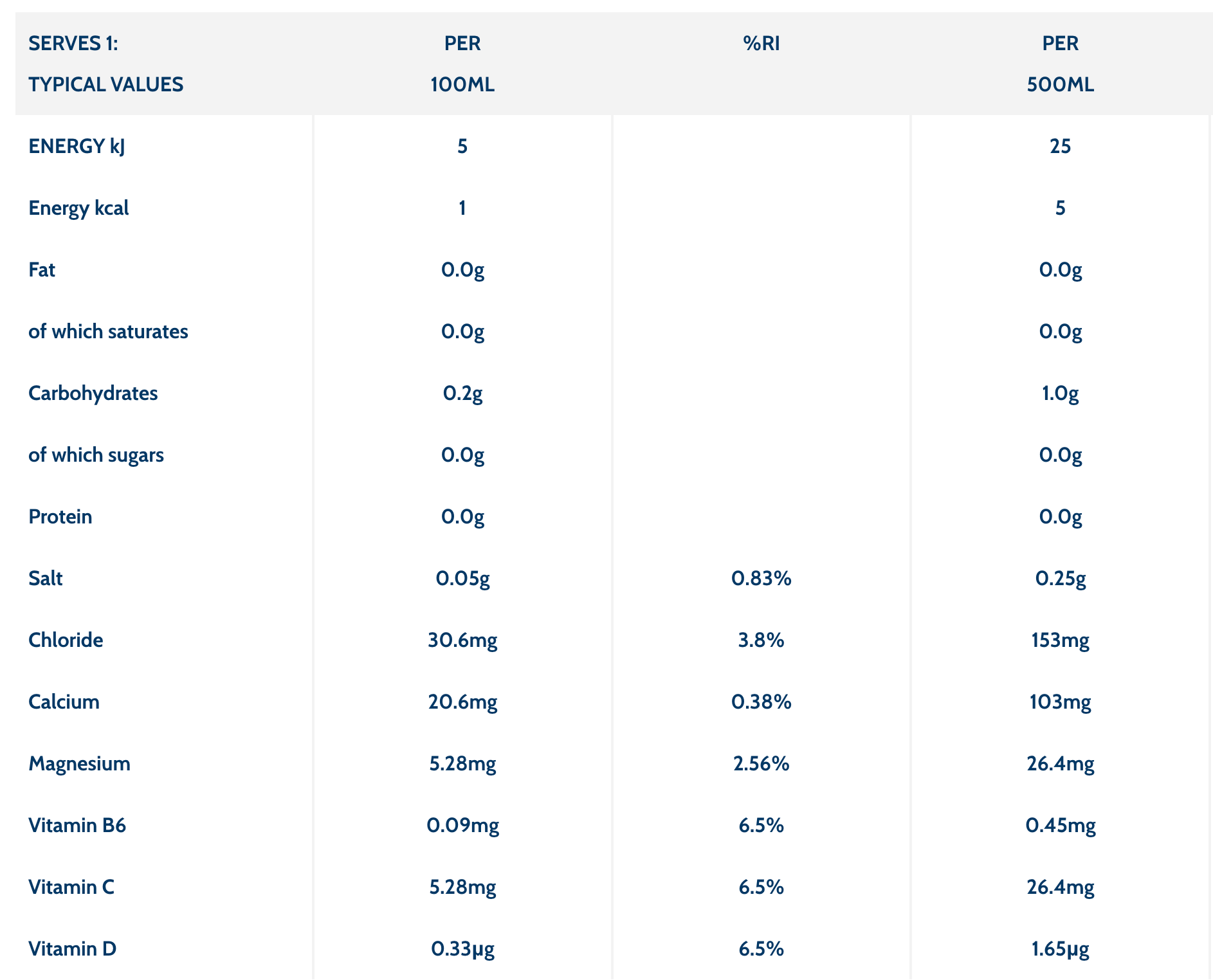Click the Magnesium 2.56% RI value
This screenshot has height=980, width=1213.
[x=761, y=763]
